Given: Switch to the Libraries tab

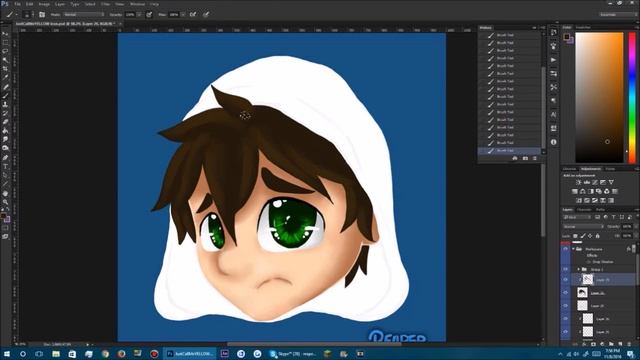Looking at the screenshot, I should pyautogui.click(x=569, y=169).
